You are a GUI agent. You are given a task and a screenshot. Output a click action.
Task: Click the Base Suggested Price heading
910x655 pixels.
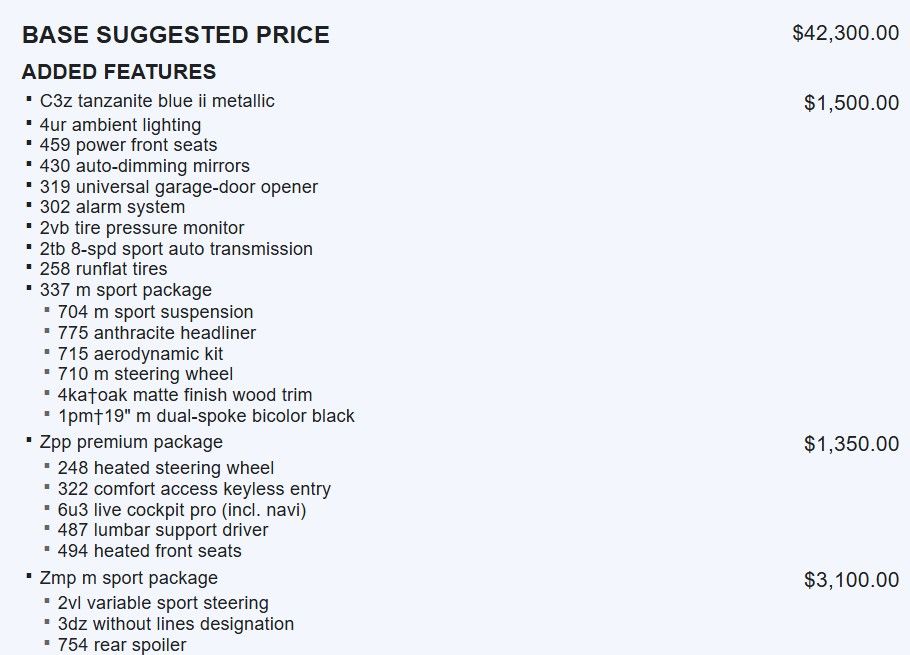pyautogui.click(x=175, y=35)
